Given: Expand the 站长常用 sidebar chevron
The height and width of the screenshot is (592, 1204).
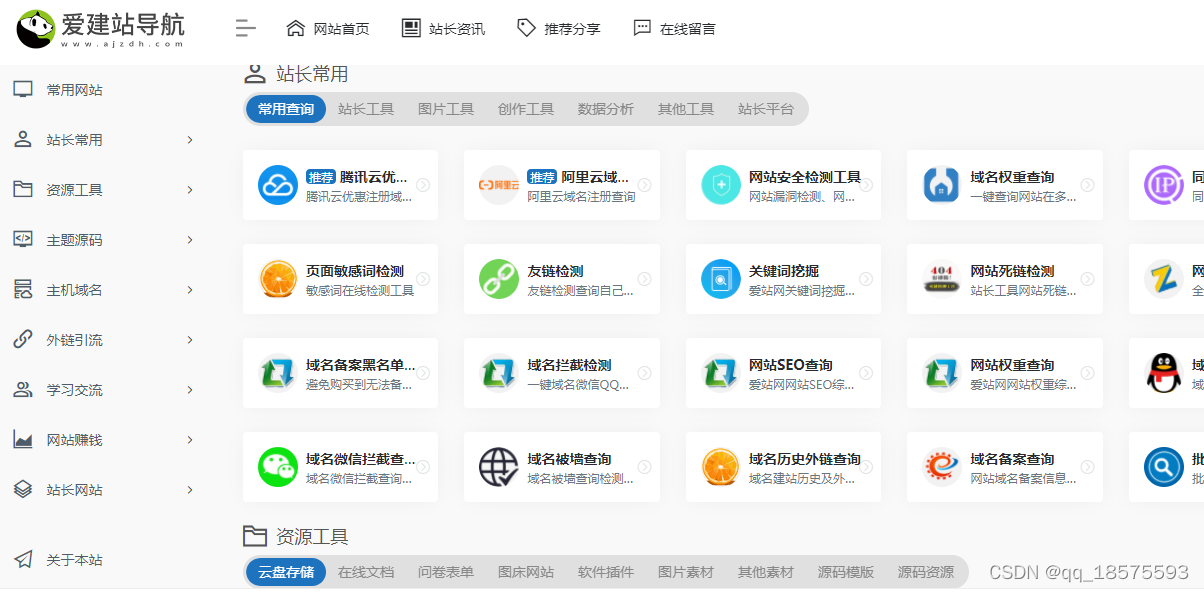Looking at the screenshot, I should point(190,140).
